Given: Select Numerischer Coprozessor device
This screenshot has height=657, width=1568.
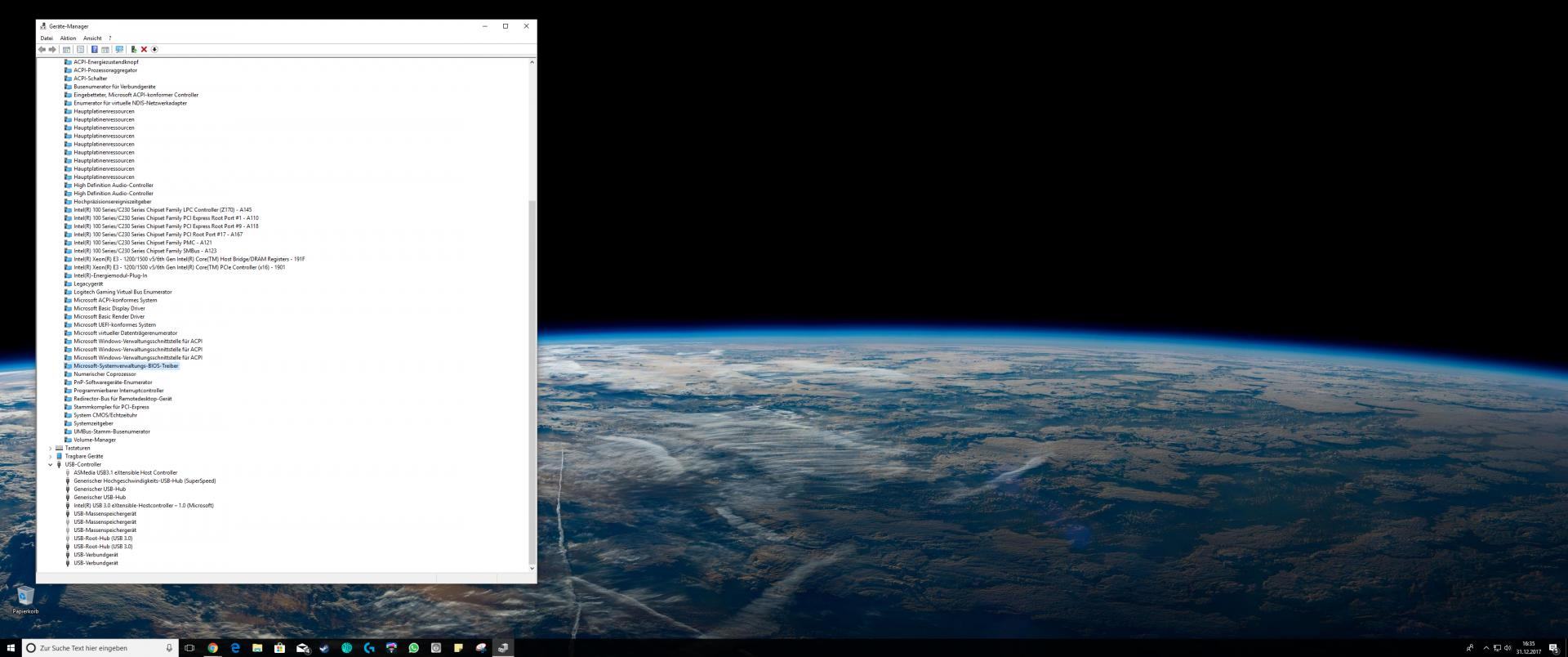Looking at the screenshot, I should pyautogui.click(x=105, y=374).
